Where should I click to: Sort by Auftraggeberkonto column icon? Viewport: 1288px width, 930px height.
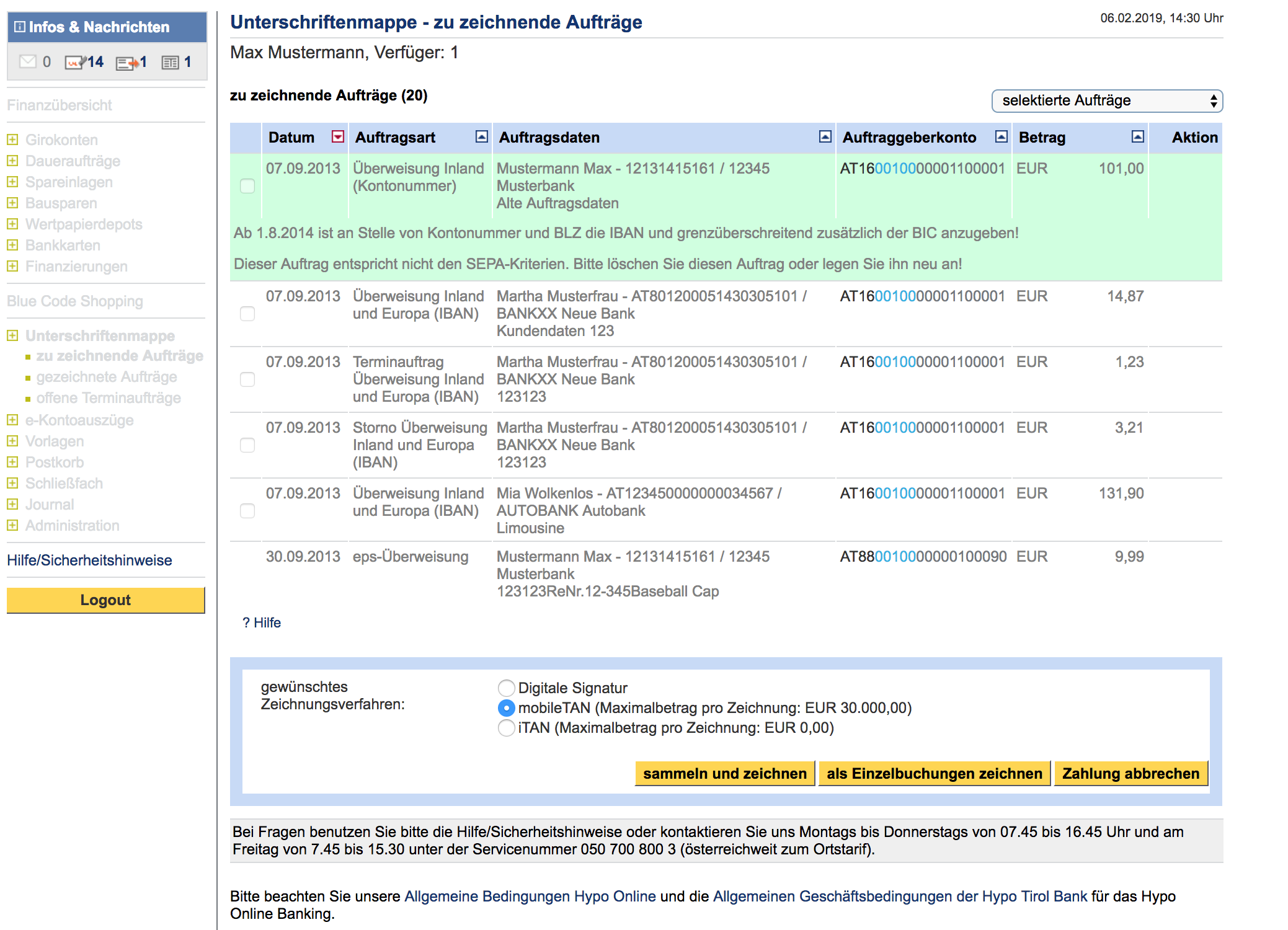coord(1001,137)
